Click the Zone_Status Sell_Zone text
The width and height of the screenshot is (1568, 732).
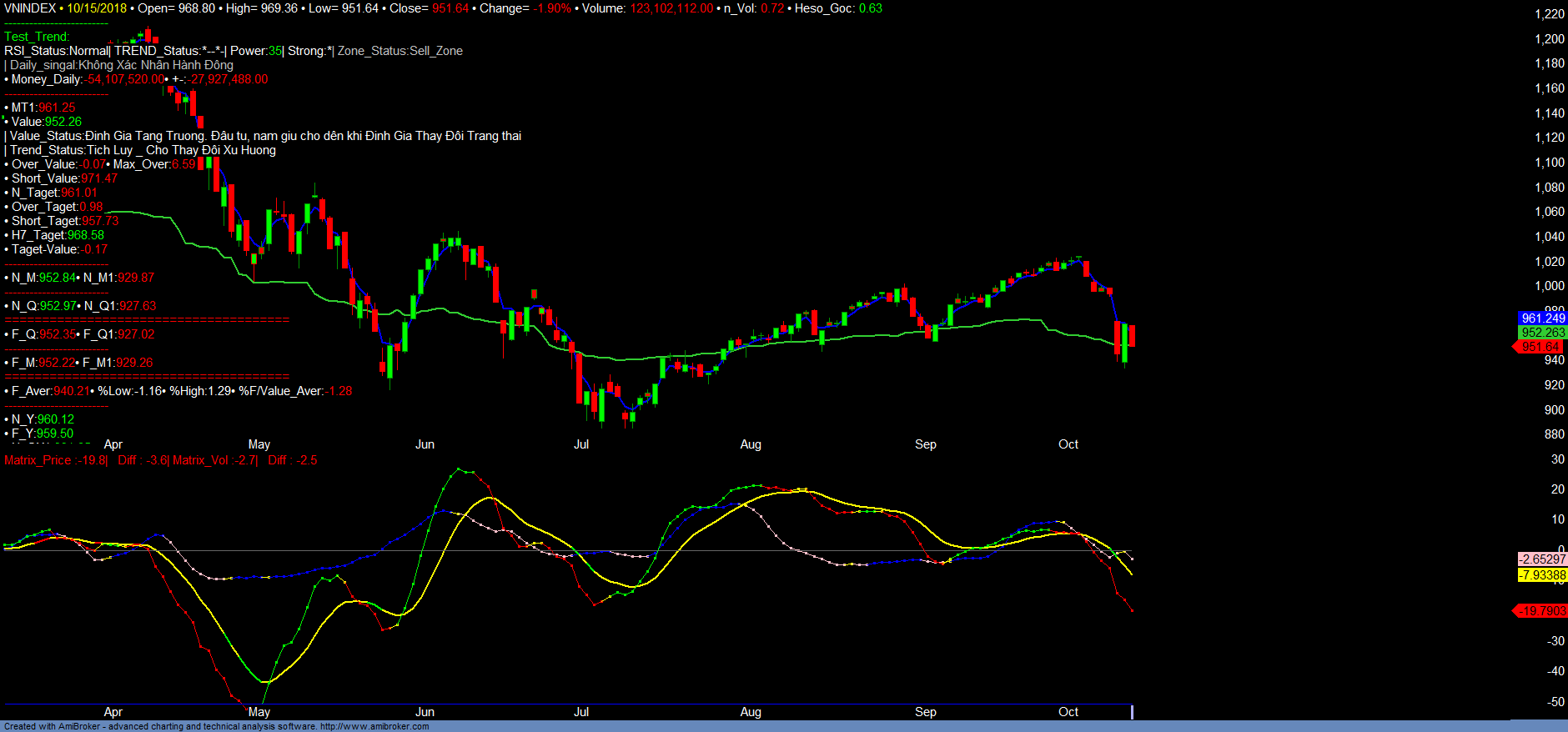pos(400,51)
